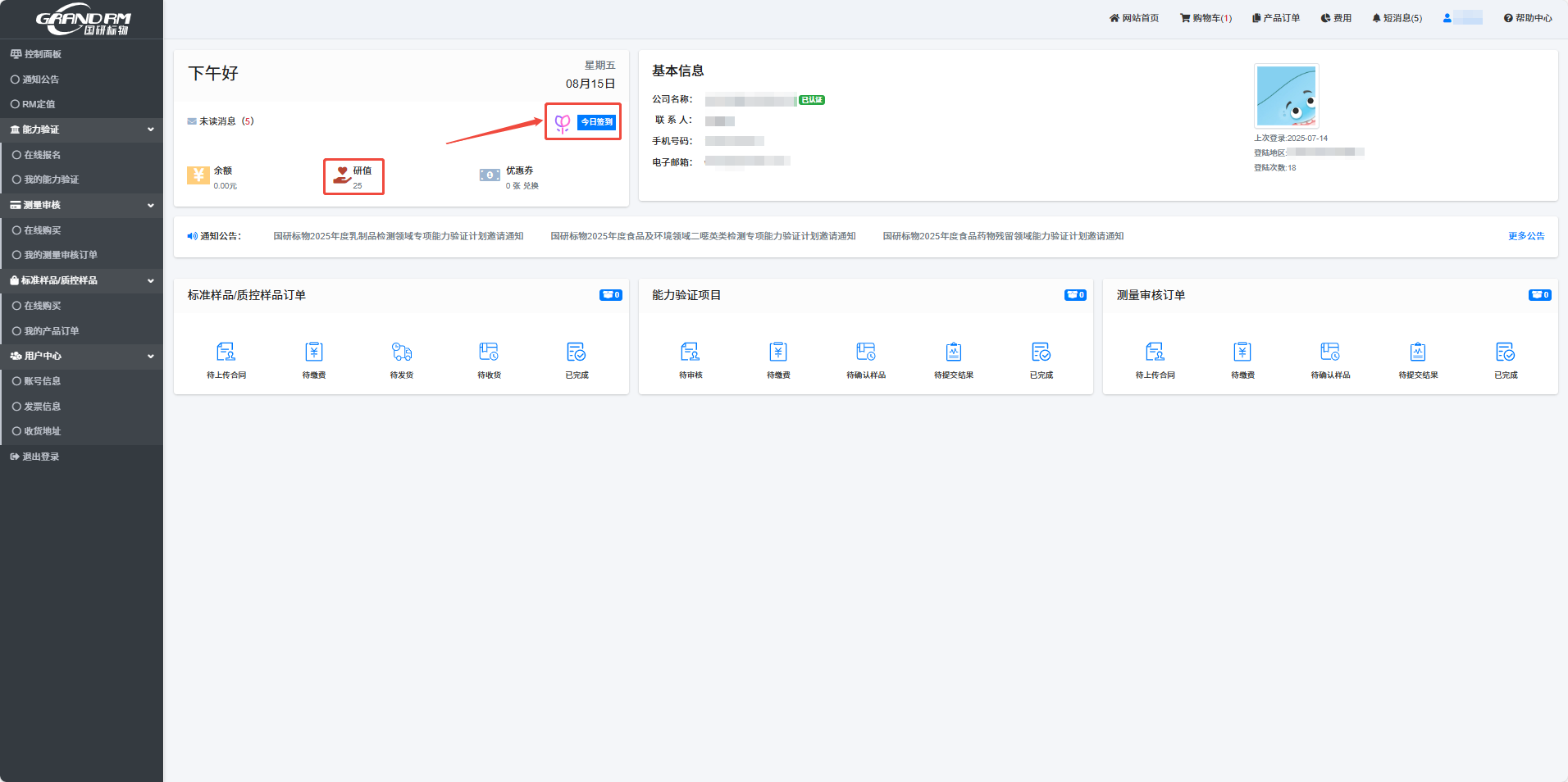Click the 更多公告 link
The width and height of the screenshot is (1568, 782).
(x=1525, y=236)
